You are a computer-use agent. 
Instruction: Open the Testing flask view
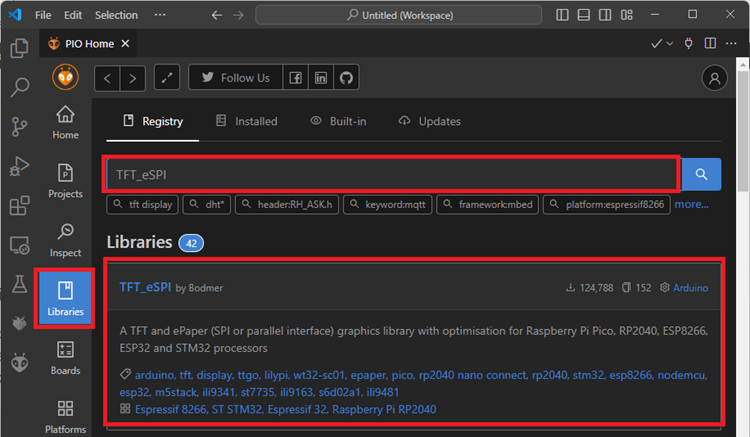[19, 284]
